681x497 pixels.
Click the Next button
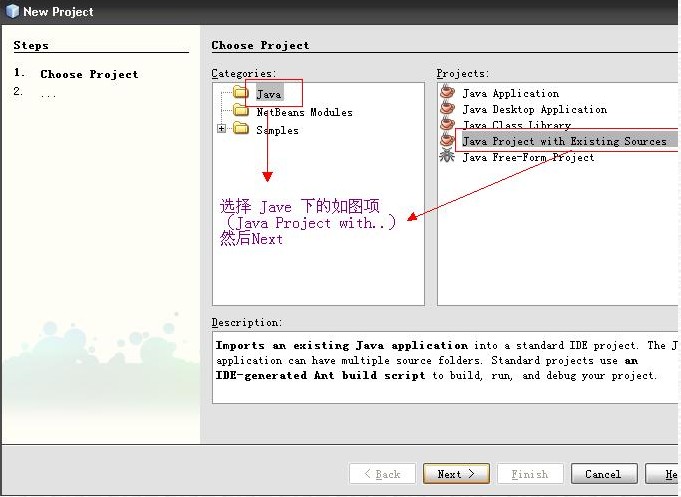456,474
